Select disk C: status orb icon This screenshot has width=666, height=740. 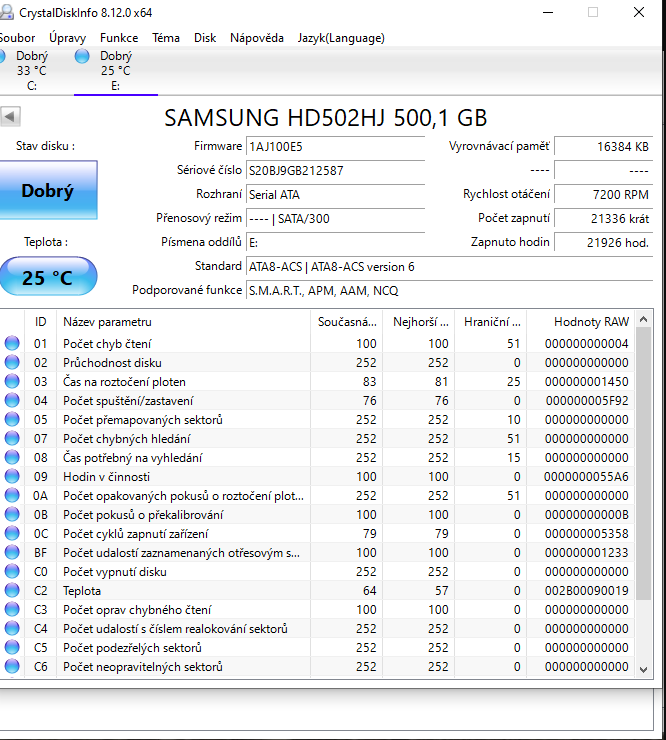[x=3, y=56]
